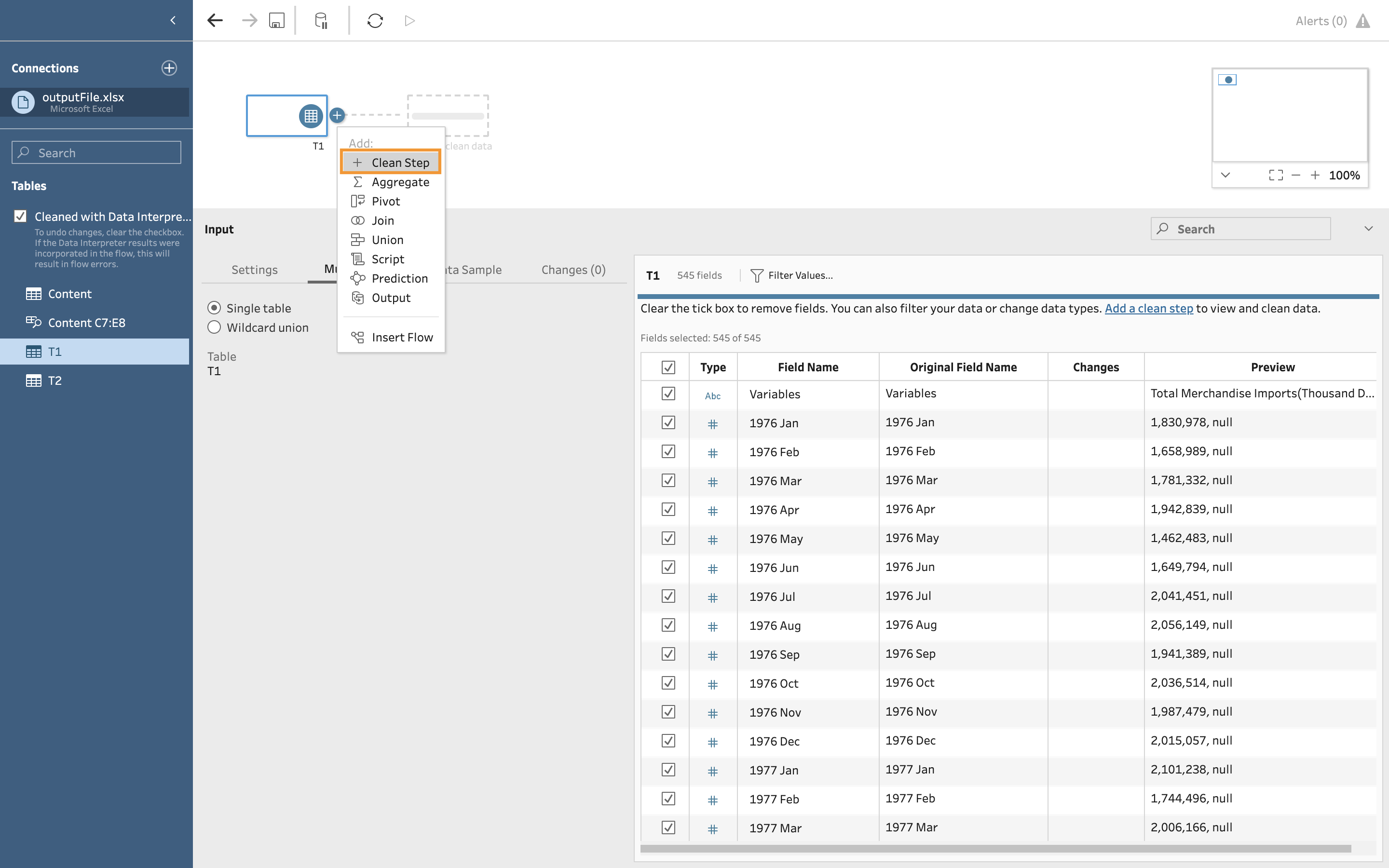Screen dimensions: 1389x868
Task: Expand the dropdown beside field Search box
Action: point(1368,229)
